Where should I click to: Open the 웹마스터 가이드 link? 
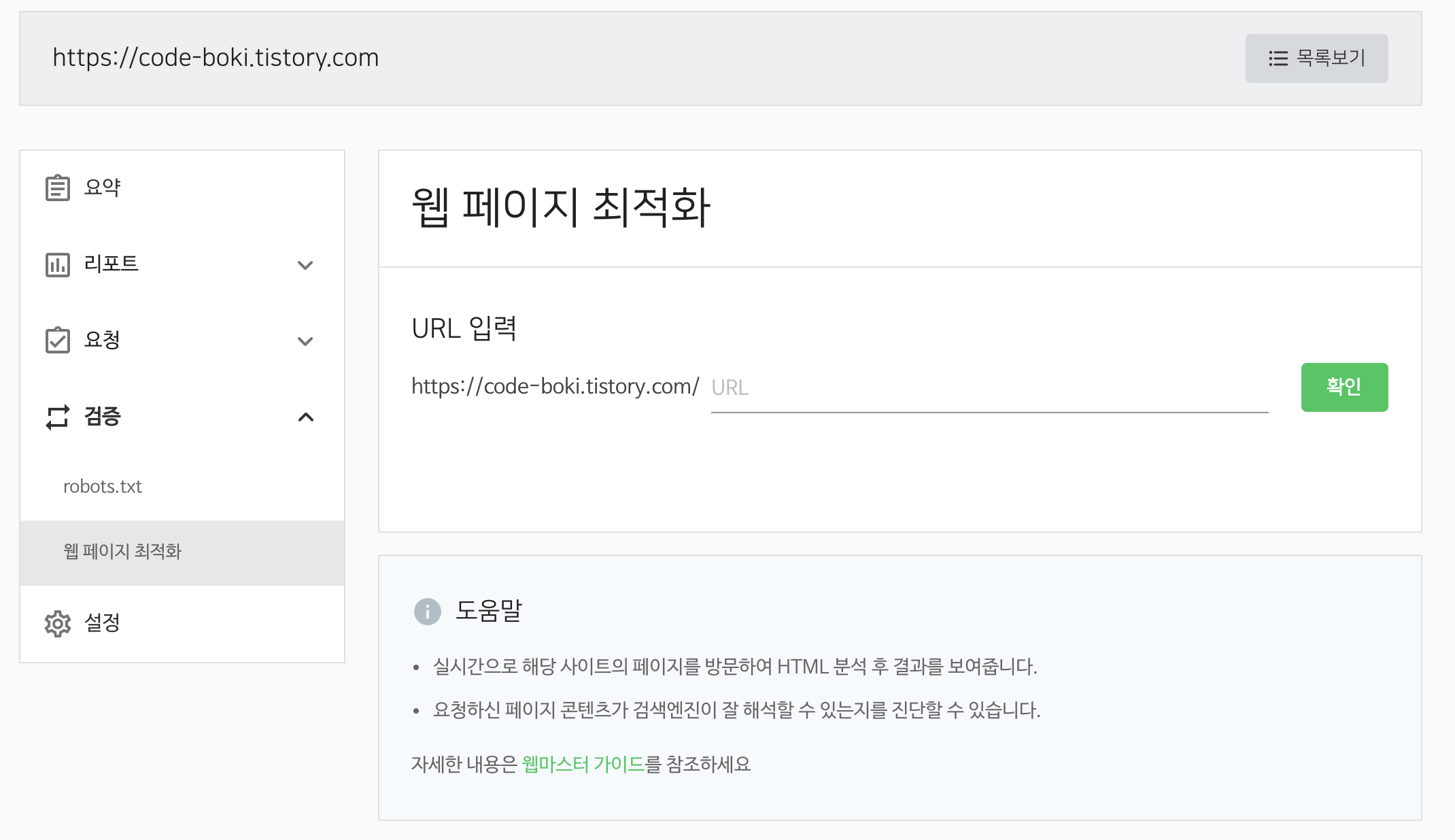click(x=583, y=765)
